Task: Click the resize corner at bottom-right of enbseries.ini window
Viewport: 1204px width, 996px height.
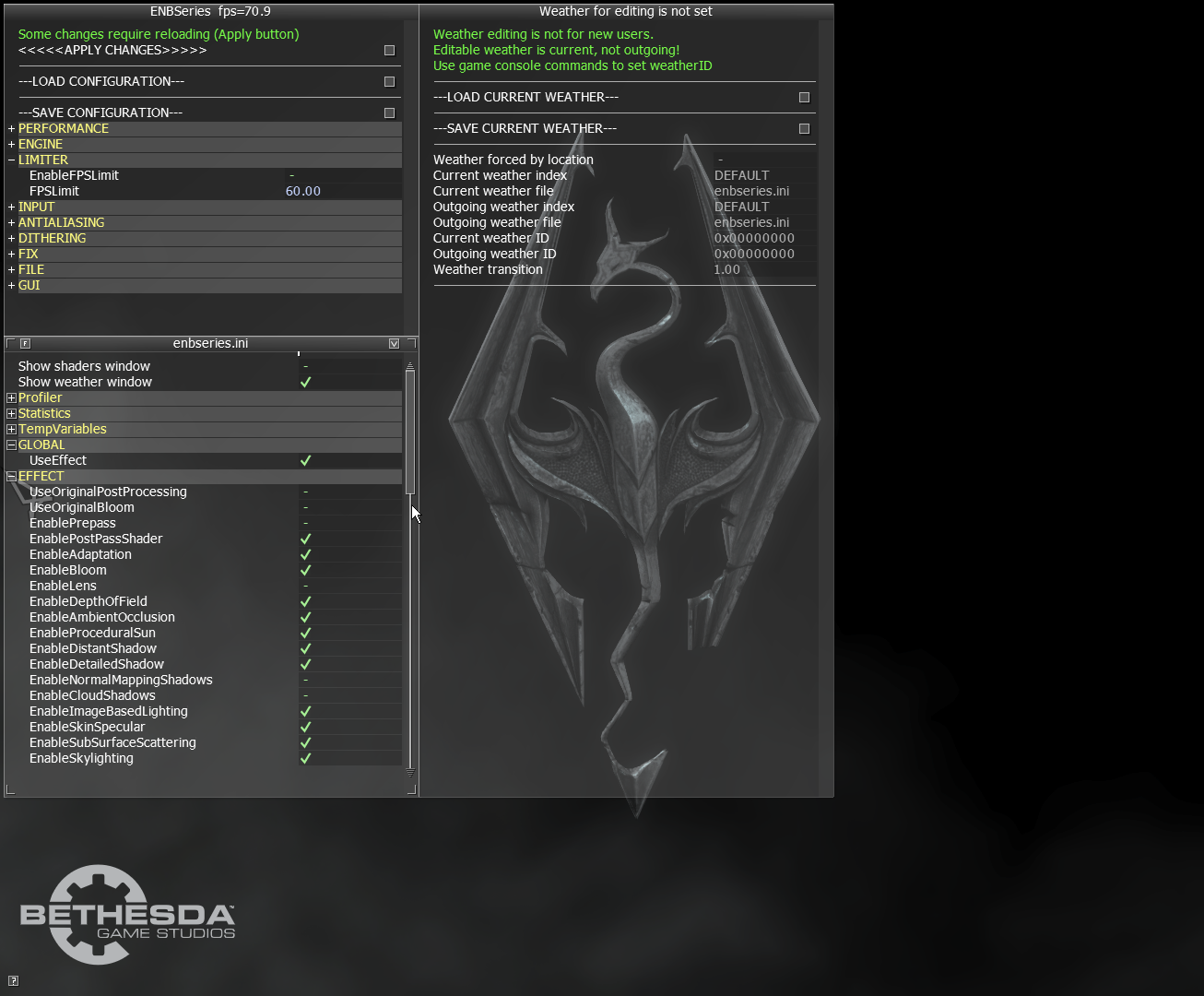Action: [412, 789]
